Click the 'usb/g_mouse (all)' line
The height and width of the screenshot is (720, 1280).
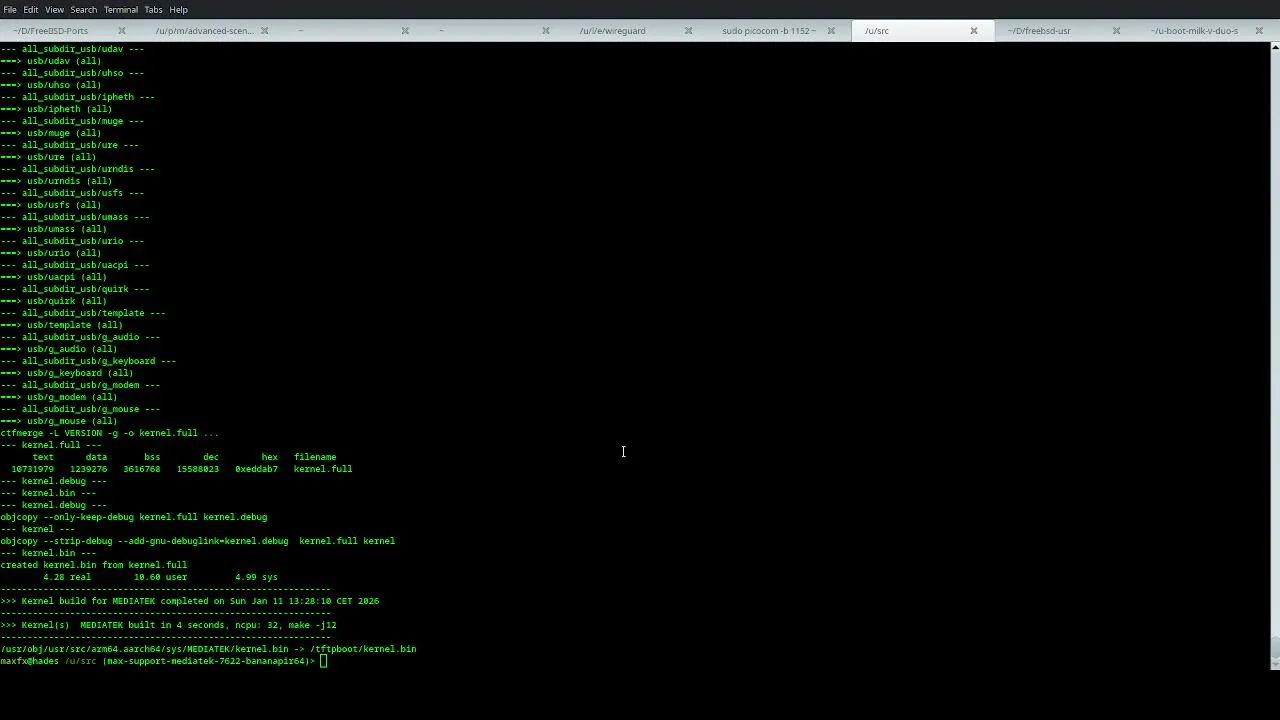[59, 421]
